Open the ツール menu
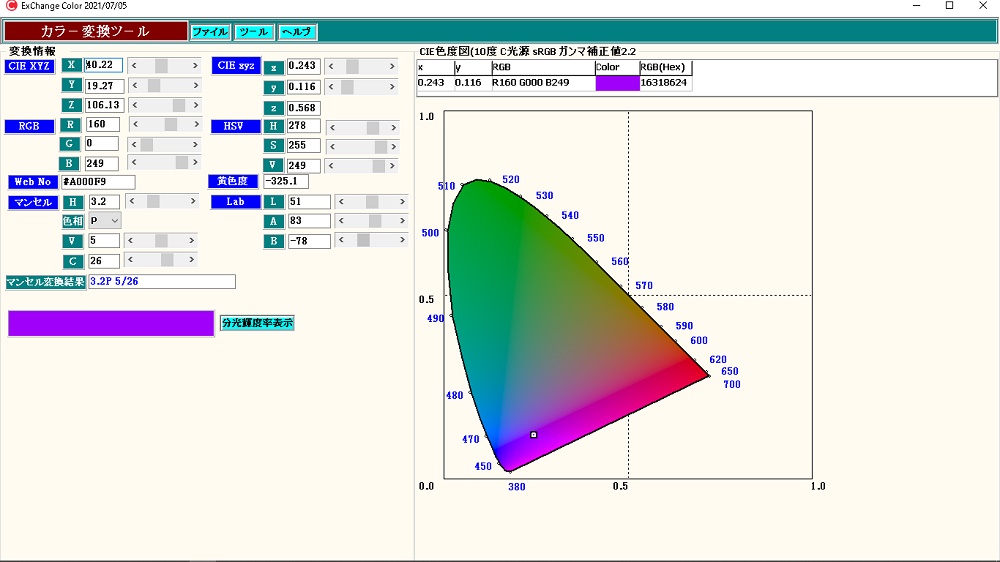The height and width of the screenshot is (562, 1000). (254, 32)
